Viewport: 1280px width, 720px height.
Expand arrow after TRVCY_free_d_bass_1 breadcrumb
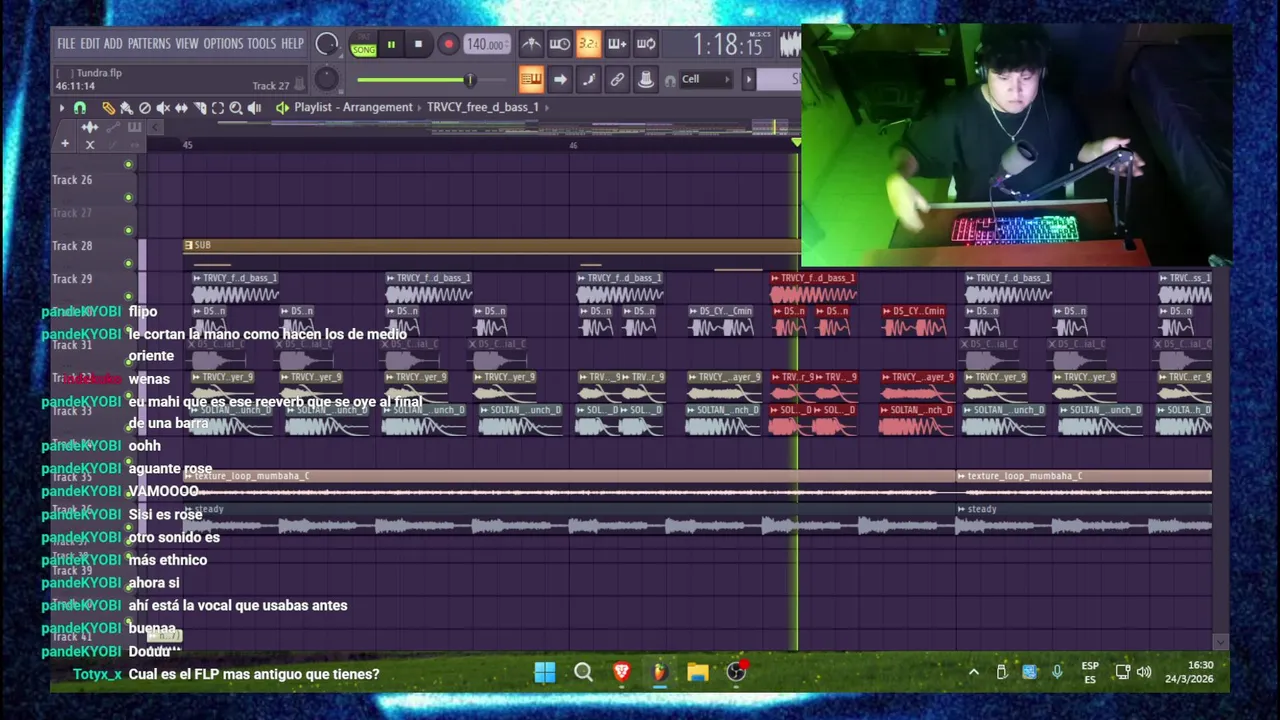(546, 107)
